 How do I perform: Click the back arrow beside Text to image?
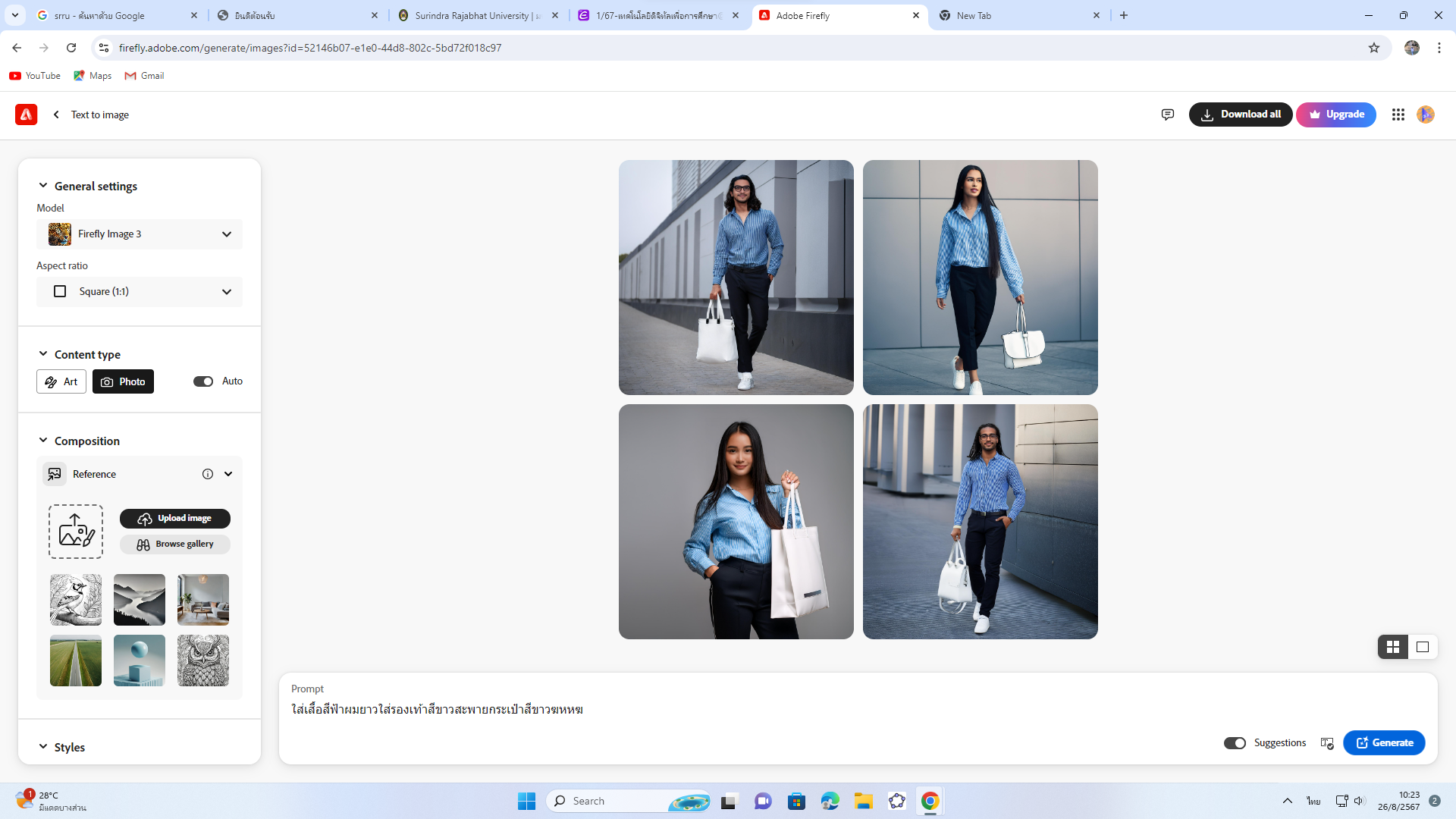[56, 115]
